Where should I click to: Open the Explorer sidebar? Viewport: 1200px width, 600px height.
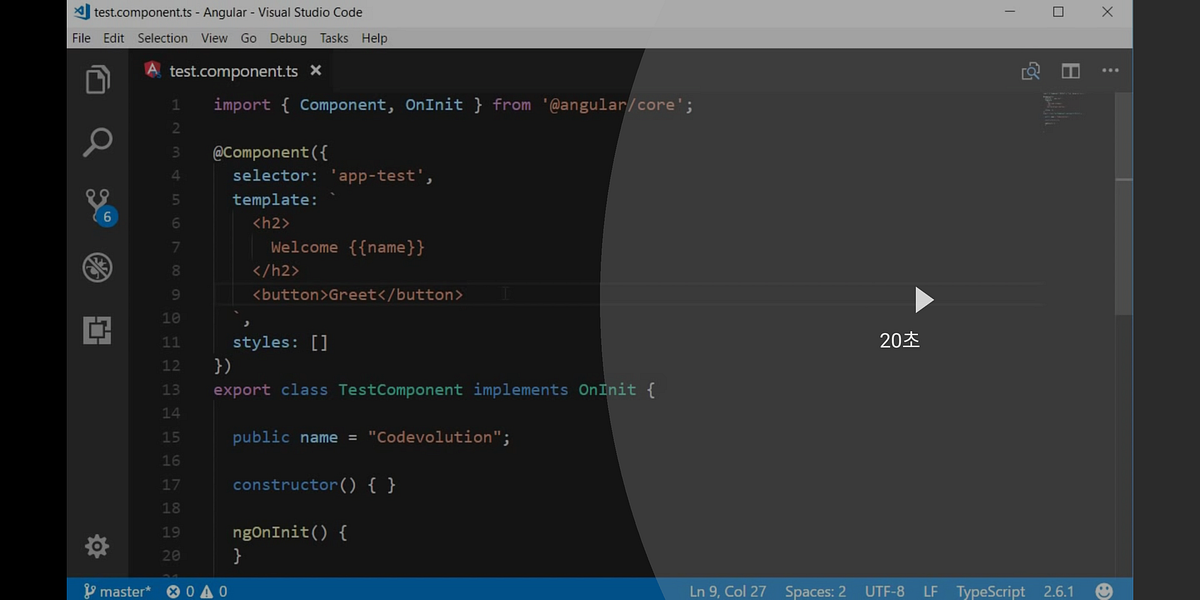click(x=97, y=79)
